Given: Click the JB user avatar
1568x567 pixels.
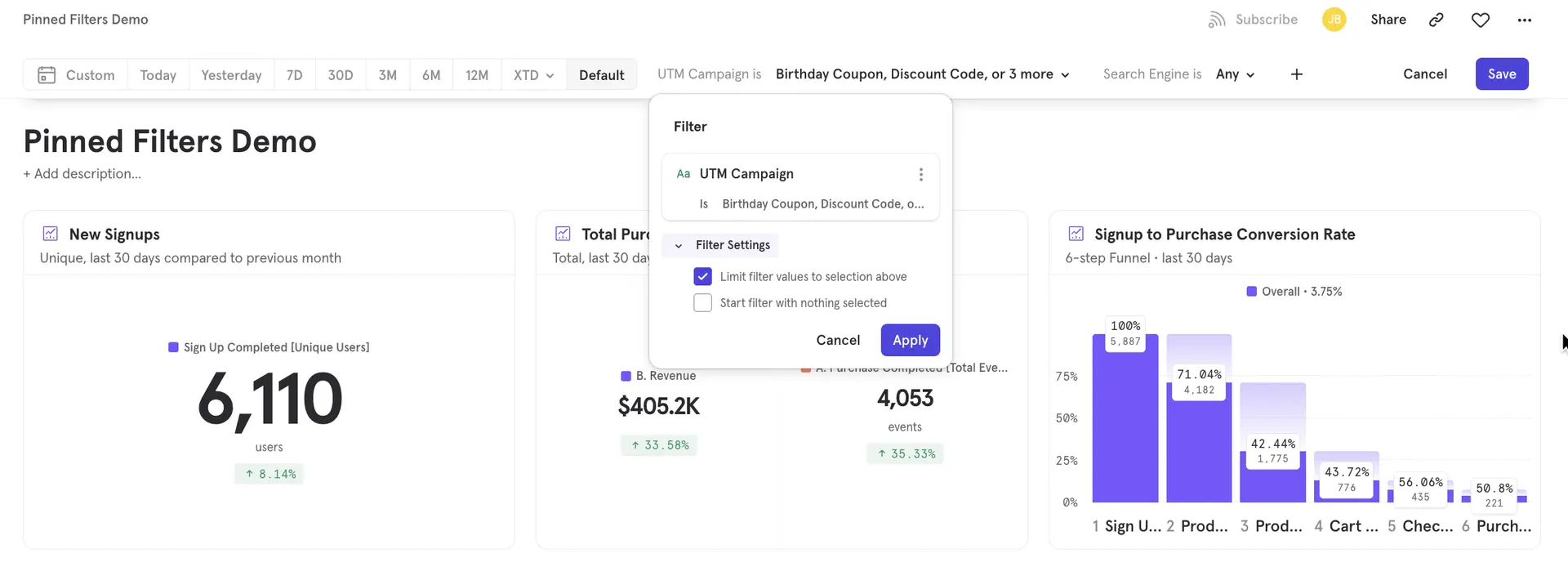Looking at the screenshot, I should point(1334,20).
